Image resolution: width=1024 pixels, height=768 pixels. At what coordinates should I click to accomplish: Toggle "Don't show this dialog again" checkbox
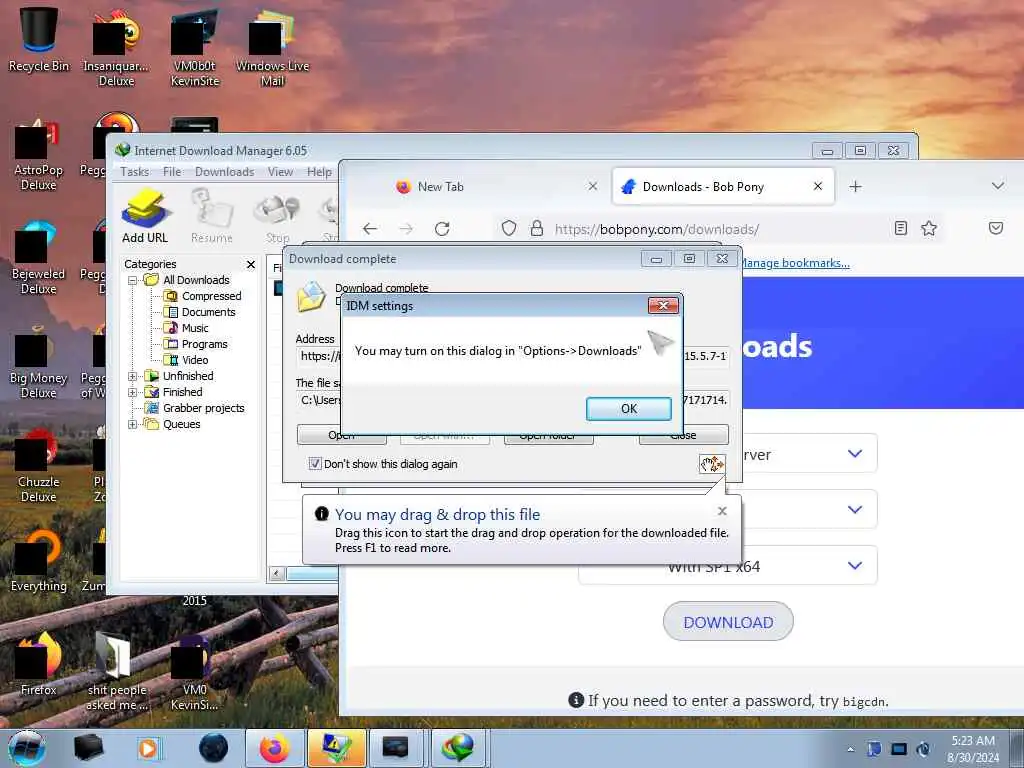[x=315, y=464]
